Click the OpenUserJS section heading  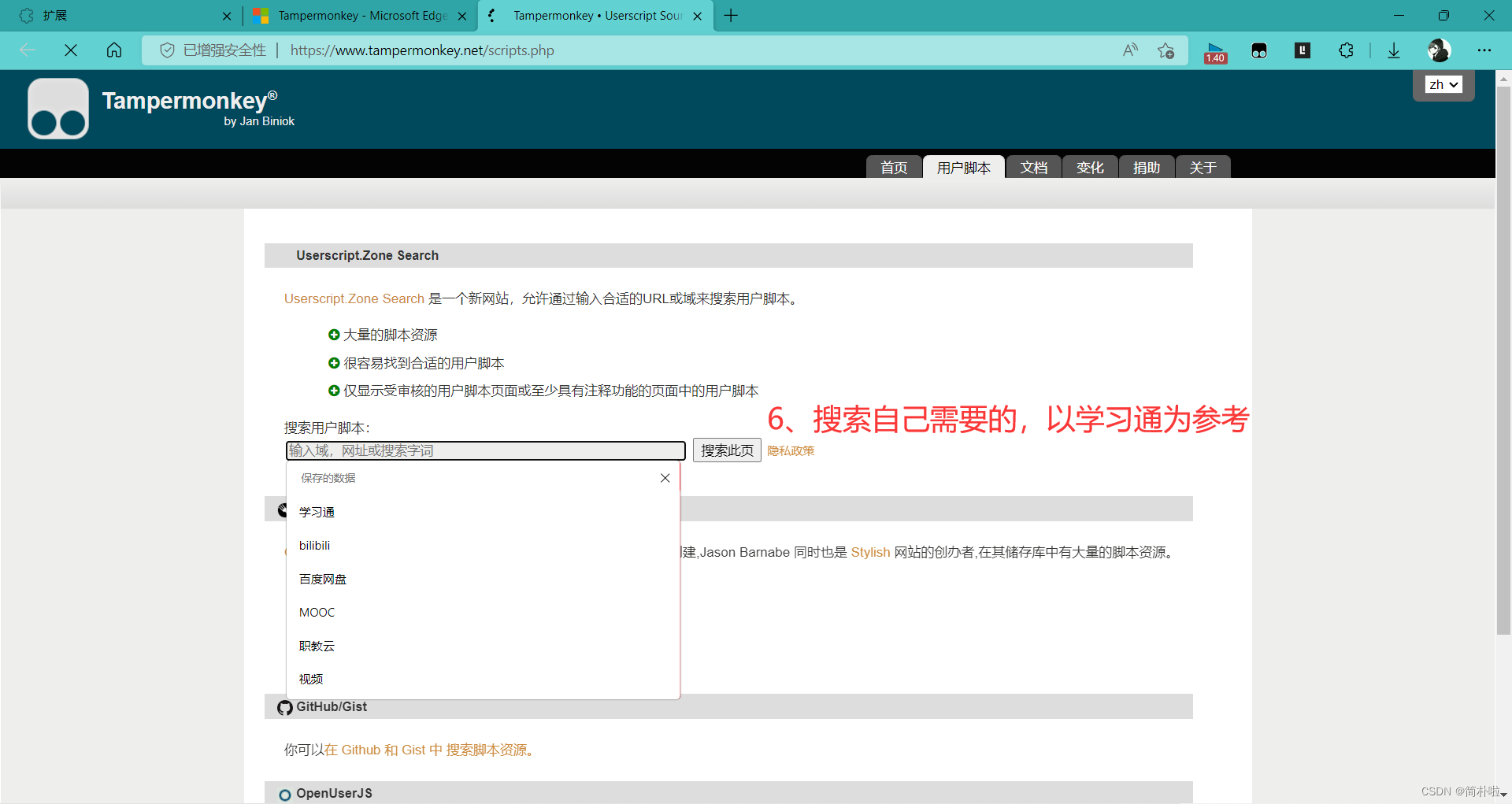click(334, 793)
